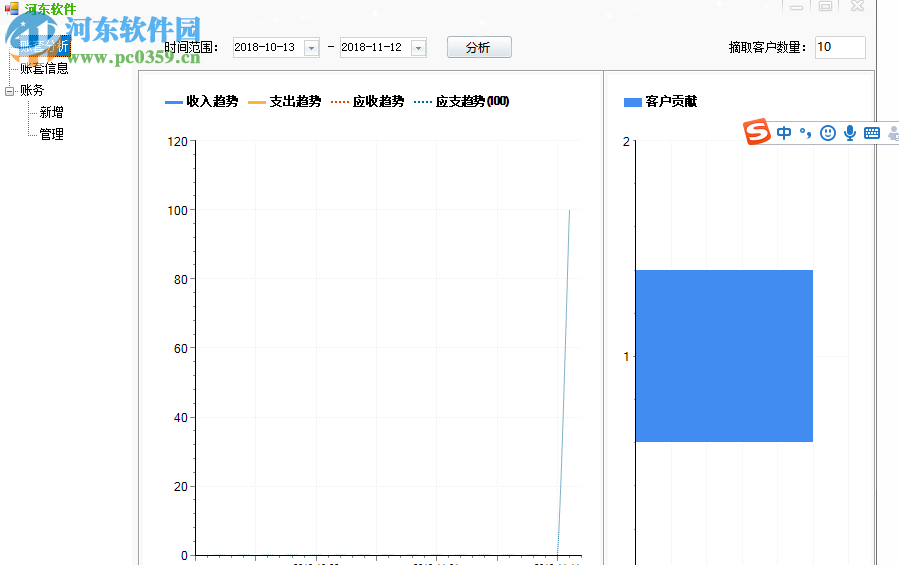
Task: Click the 分析 analyze button
Action: coord(479,47)
